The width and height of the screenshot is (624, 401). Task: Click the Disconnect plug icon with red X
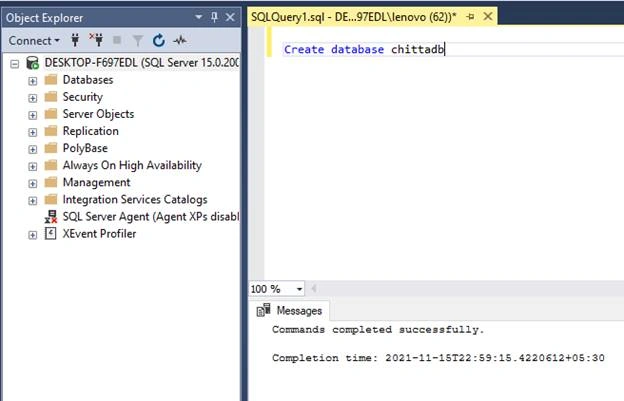point(96,40)
